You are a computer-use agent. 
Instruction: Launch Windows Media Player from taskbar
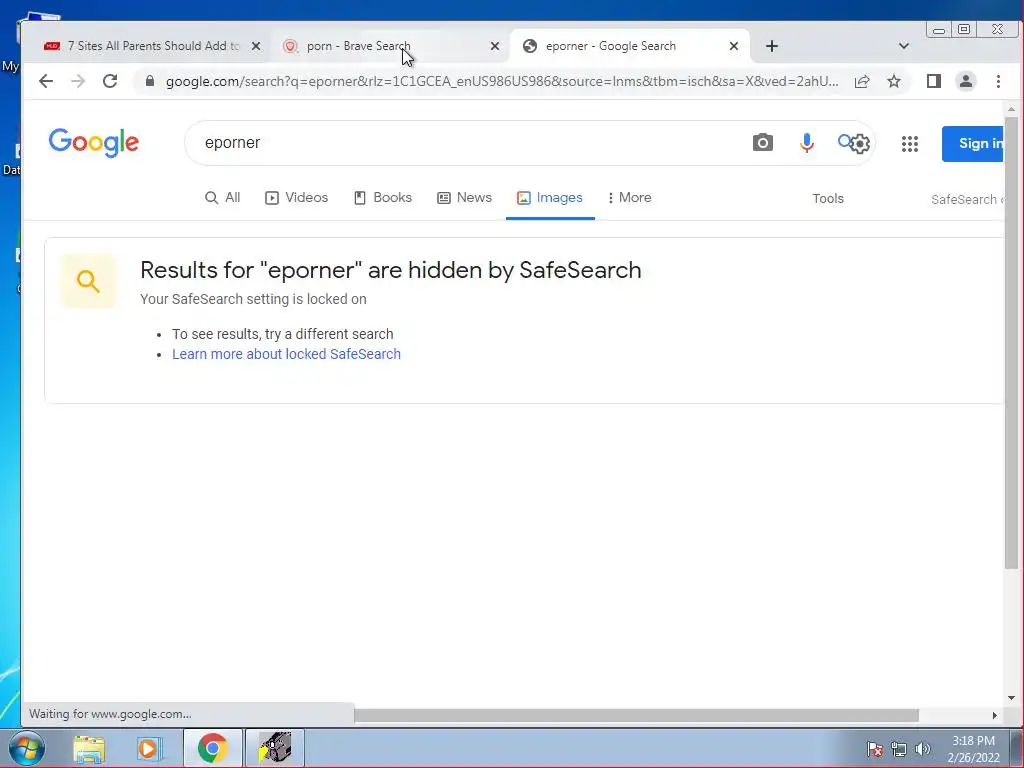(x=150, y=748)
